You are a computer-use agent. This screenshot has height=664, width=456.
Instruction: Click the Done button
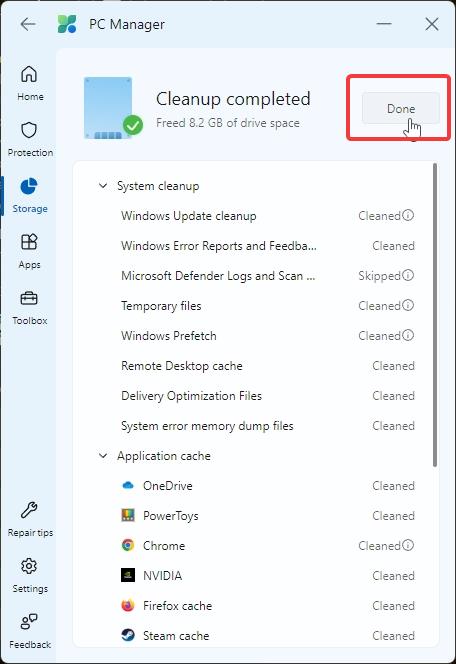click(401, 108)
